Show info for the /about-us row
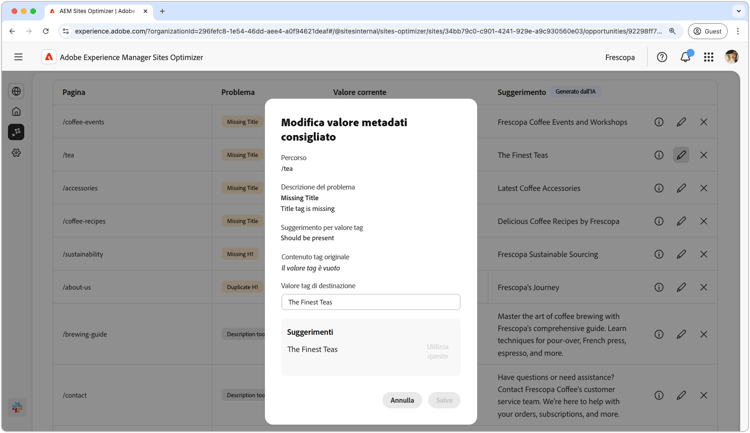 659,287
